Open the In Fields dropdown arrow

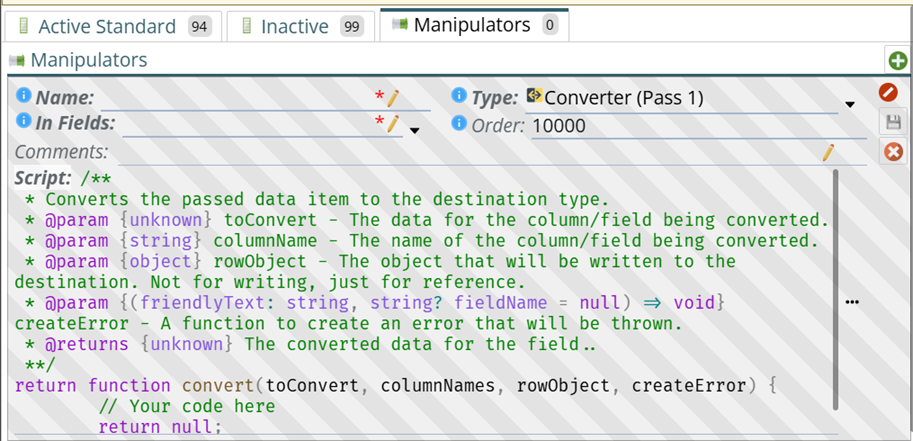pyautogui.click(x=415, y=130)
